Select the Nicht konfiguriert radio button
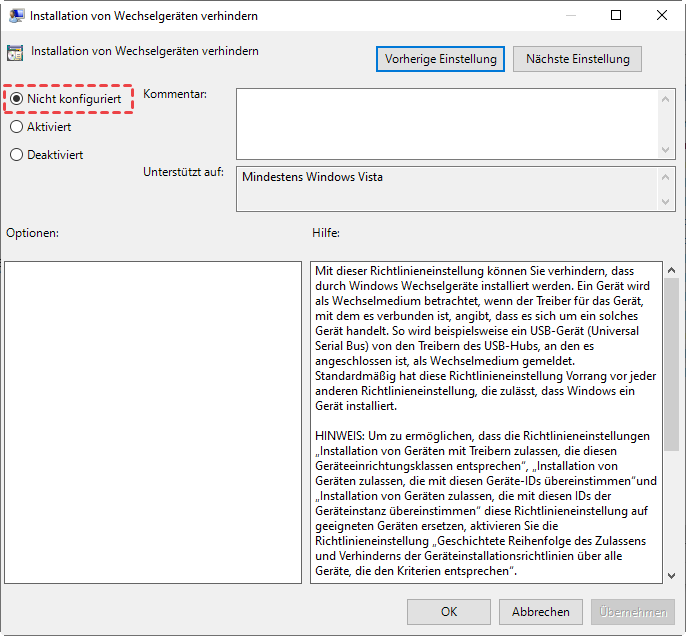The width and height of the screenshot is (686, 636). (17, 99)
